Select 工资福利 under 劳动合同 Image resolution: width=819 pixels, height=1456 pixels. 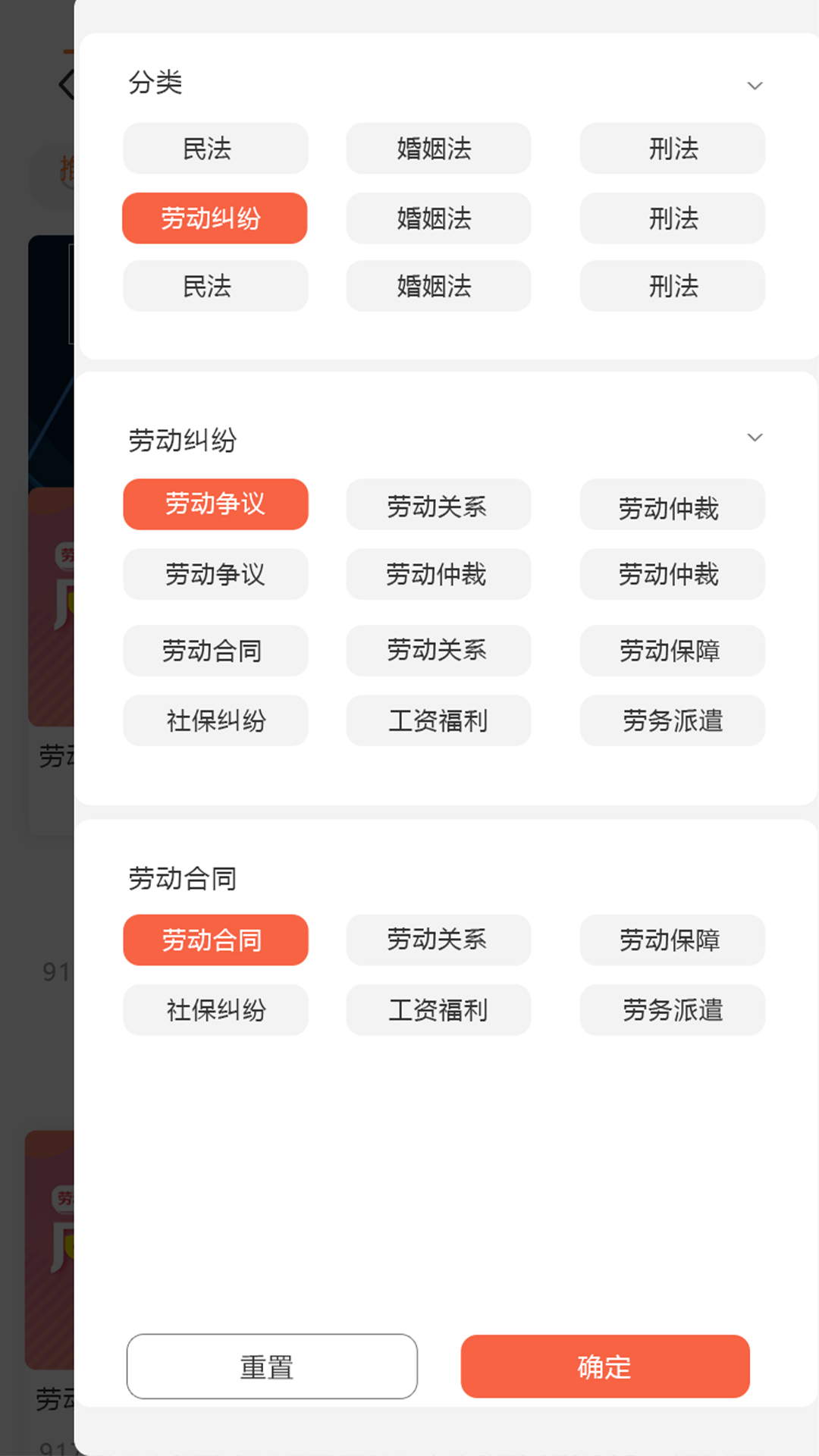click(x=438, y=1009)
